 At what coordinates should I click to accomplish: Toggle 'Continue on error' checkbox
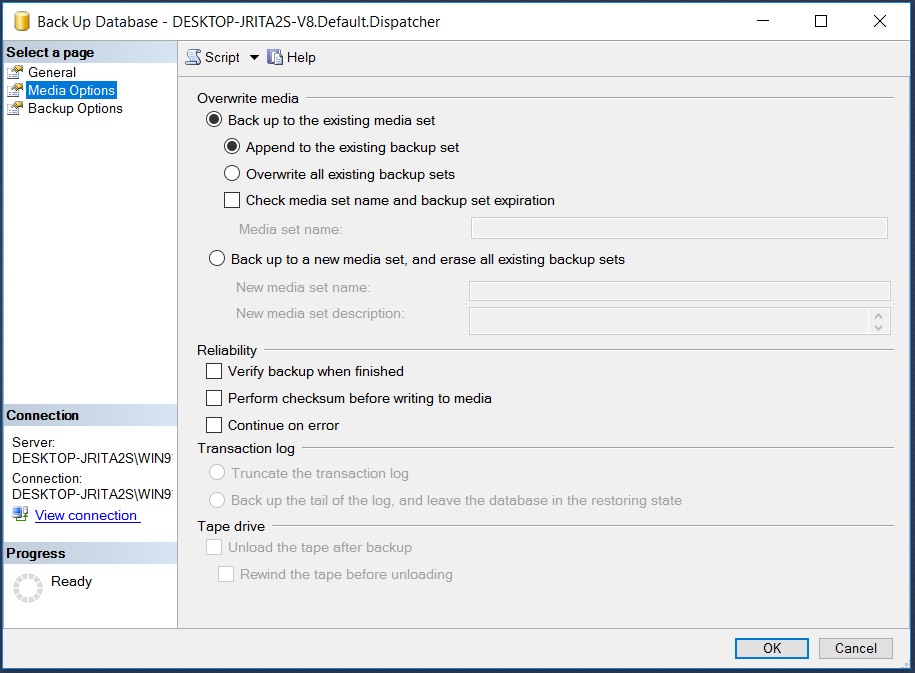tap(214, 425)
